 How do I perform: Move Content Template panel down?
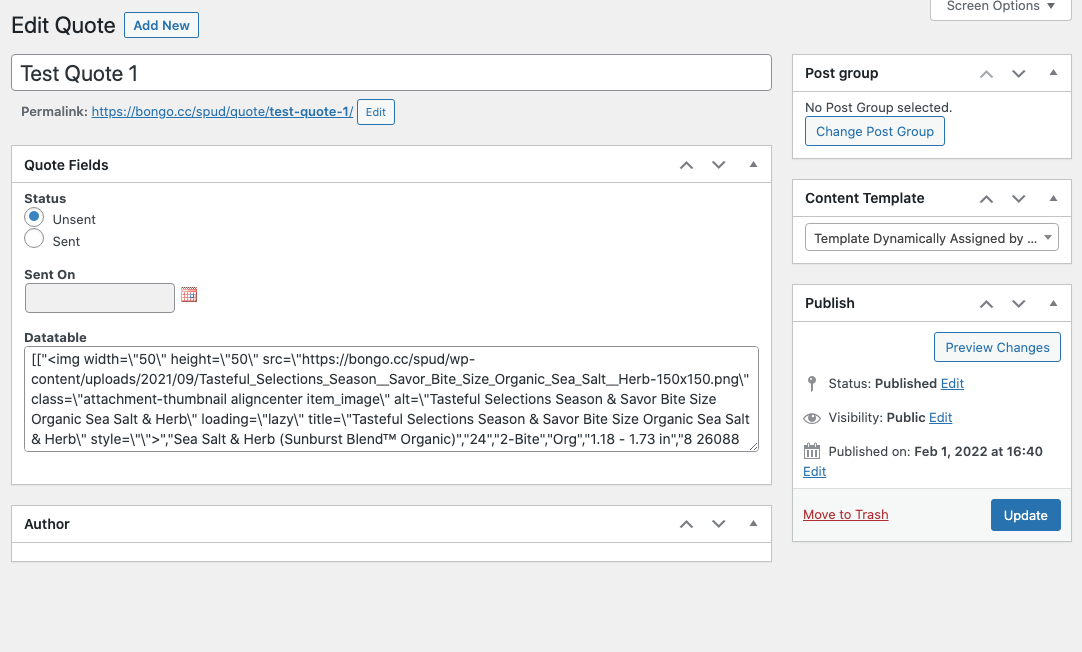(x=1019, y=199)
